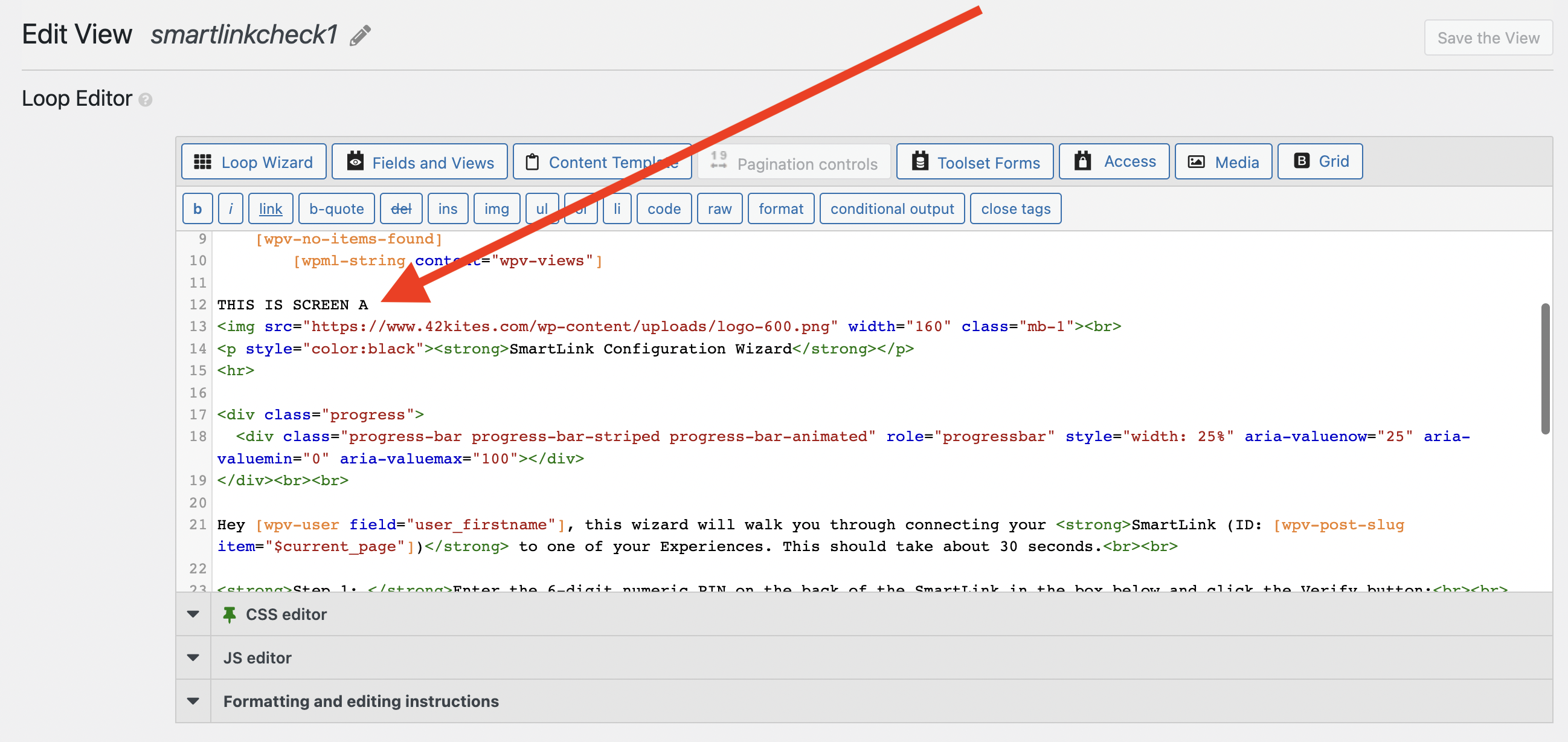Insert an ins tag

448,209
